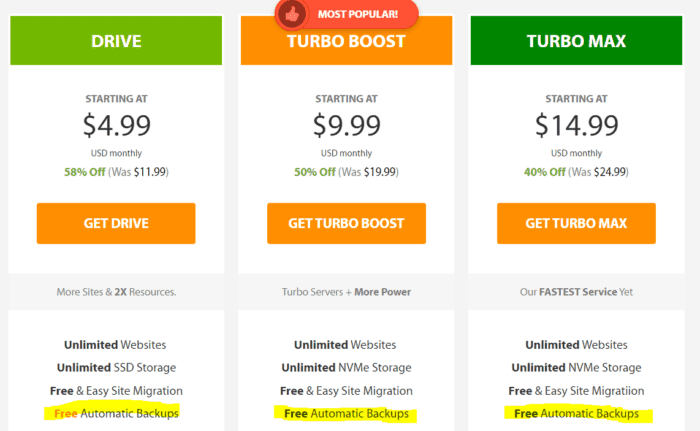Click highlighted Free Automatic Backups under Turbo Boost
700x431 pixels.
click(346, 414)
